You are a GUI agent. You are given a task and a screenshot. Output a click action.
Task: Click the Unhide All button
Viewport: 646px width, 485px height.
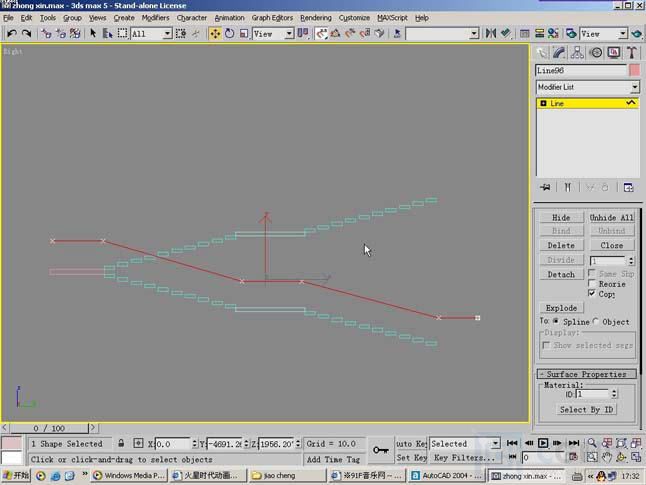click(611, 217)
